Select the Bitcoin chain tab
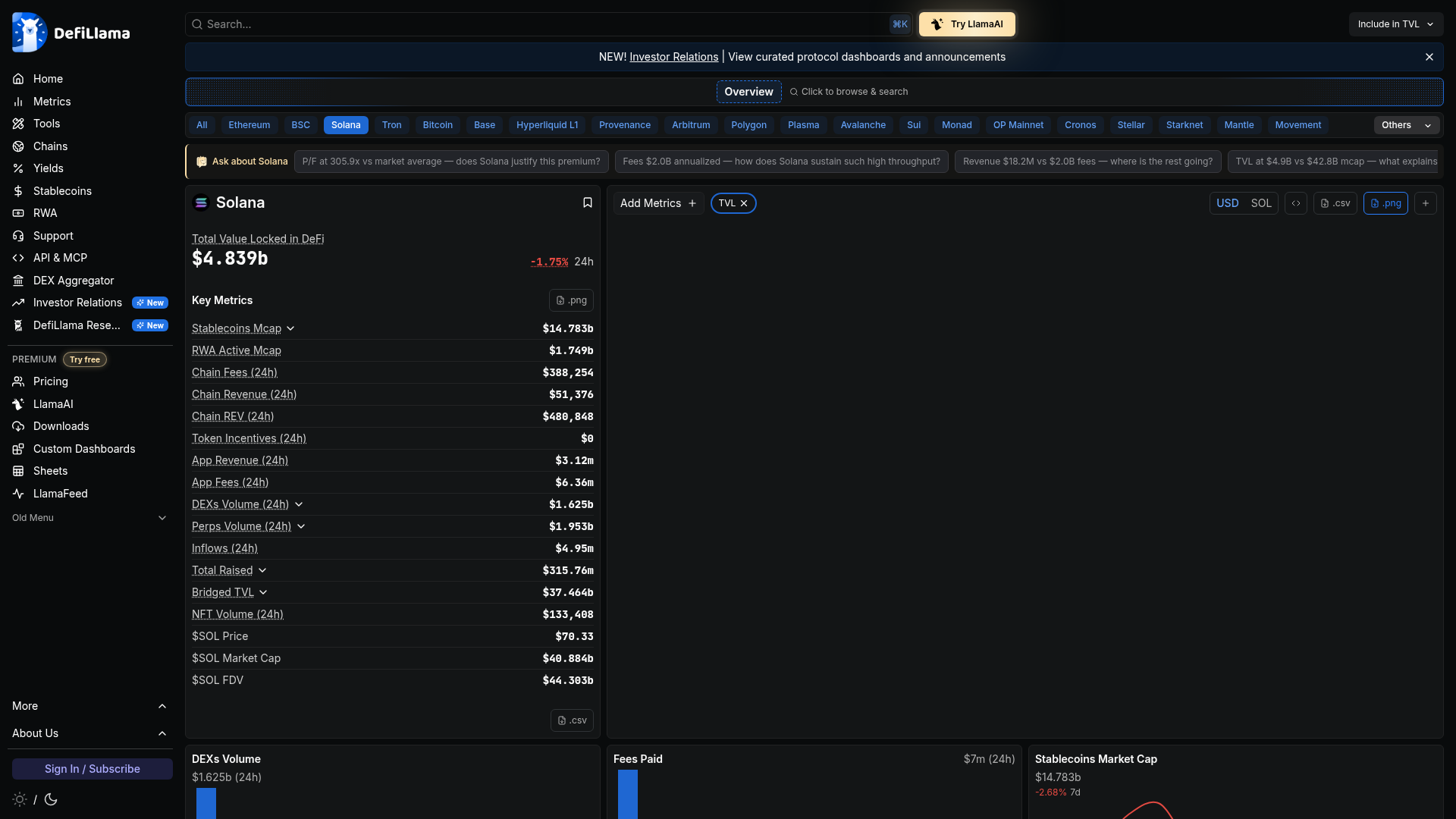The width and height of the screenshot is (1456, 819). [438, 125]
